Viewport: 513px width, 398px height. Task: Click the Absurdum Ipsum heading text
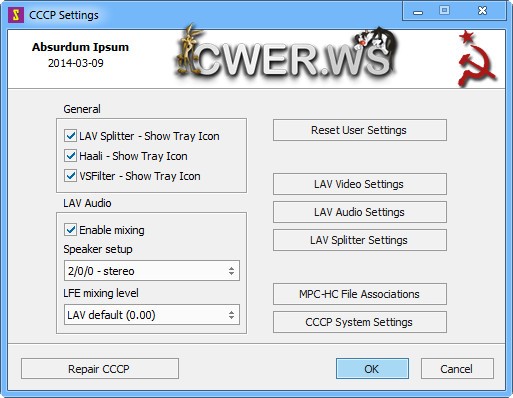pos(80,47)
